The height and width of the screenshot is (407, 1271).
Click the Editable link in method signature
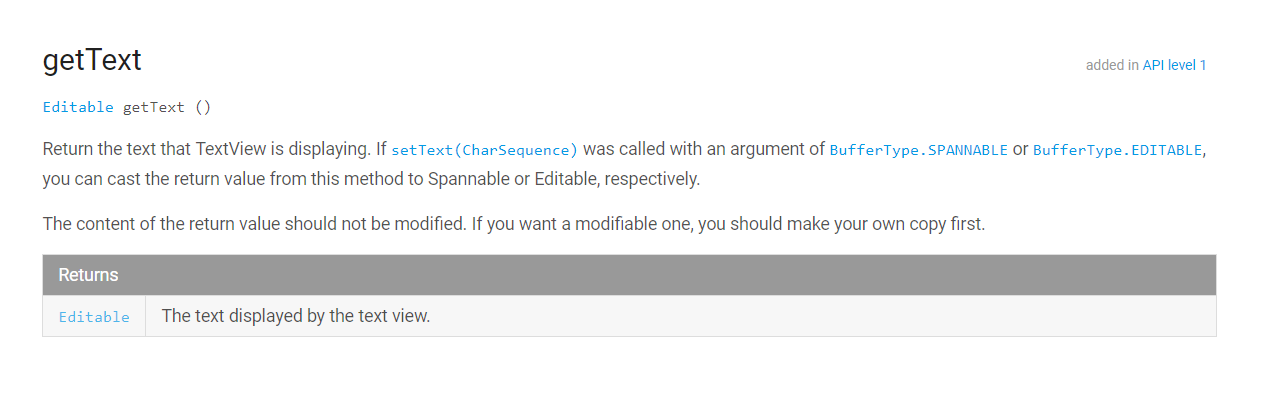[78, 107]
